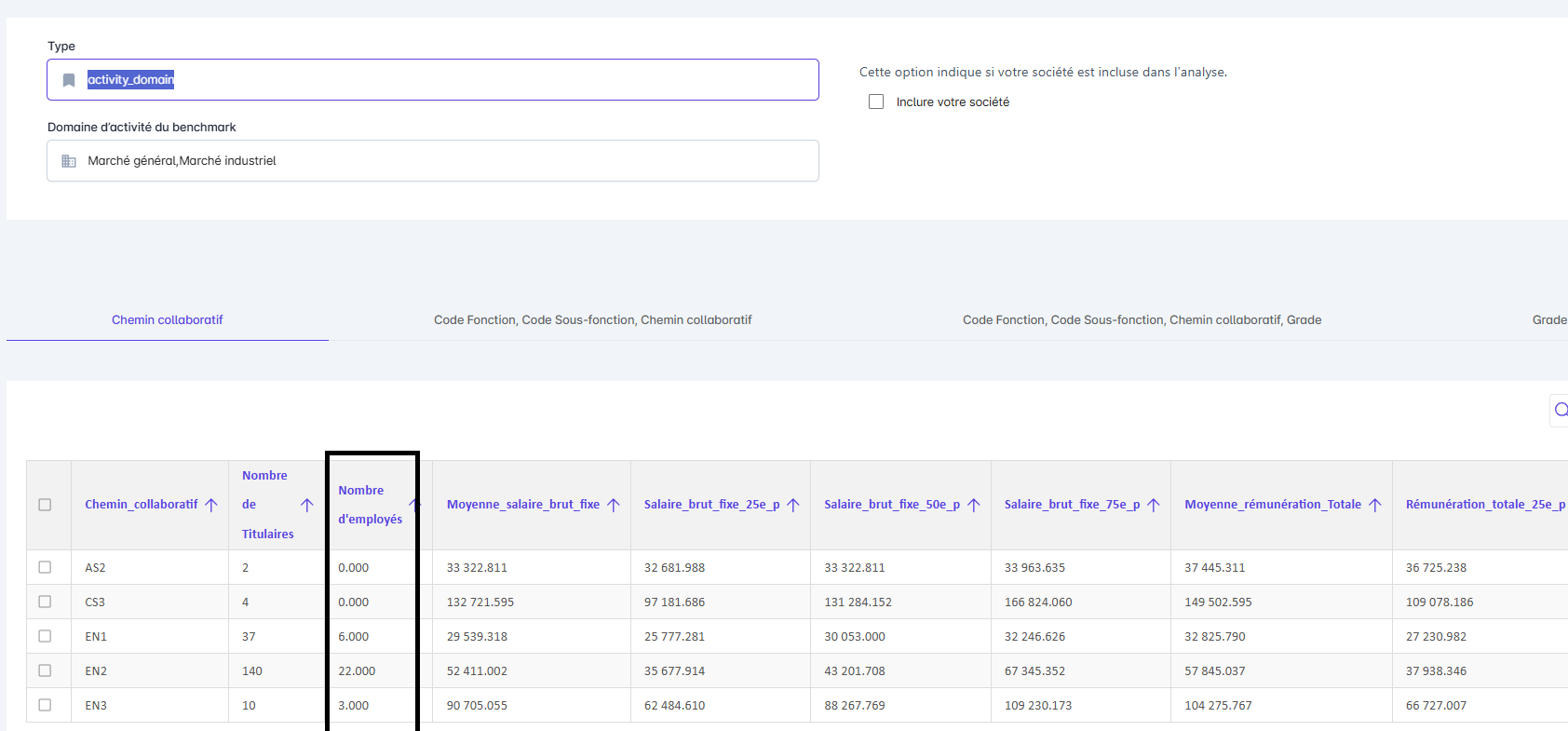Enable Inclure votre société checkbox
Screen dimensions: 1568x731
pos(876,102)
